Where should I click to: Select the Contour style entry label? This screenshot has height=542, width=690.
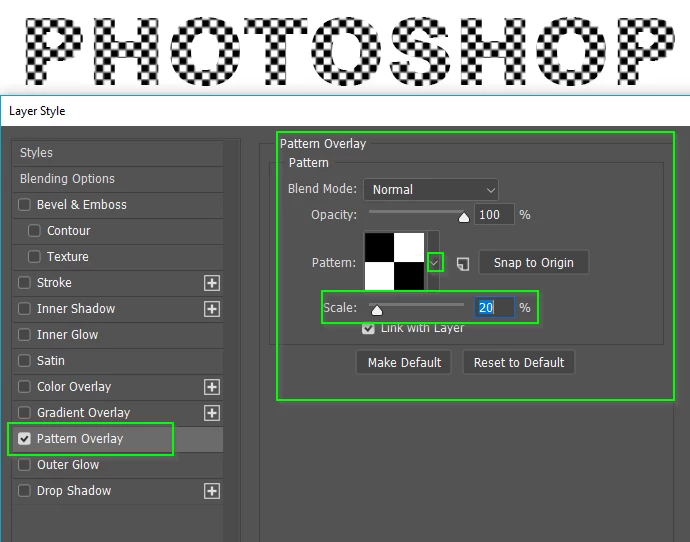point(69,231)
